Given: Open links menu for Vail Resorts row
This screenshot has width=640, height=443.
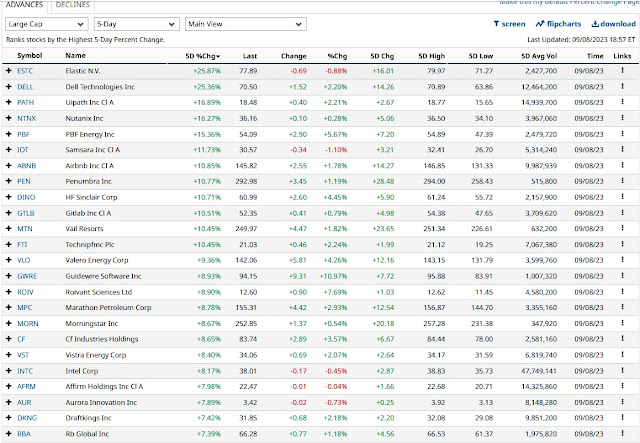Looking at the screenshot, I should (622, 228).
